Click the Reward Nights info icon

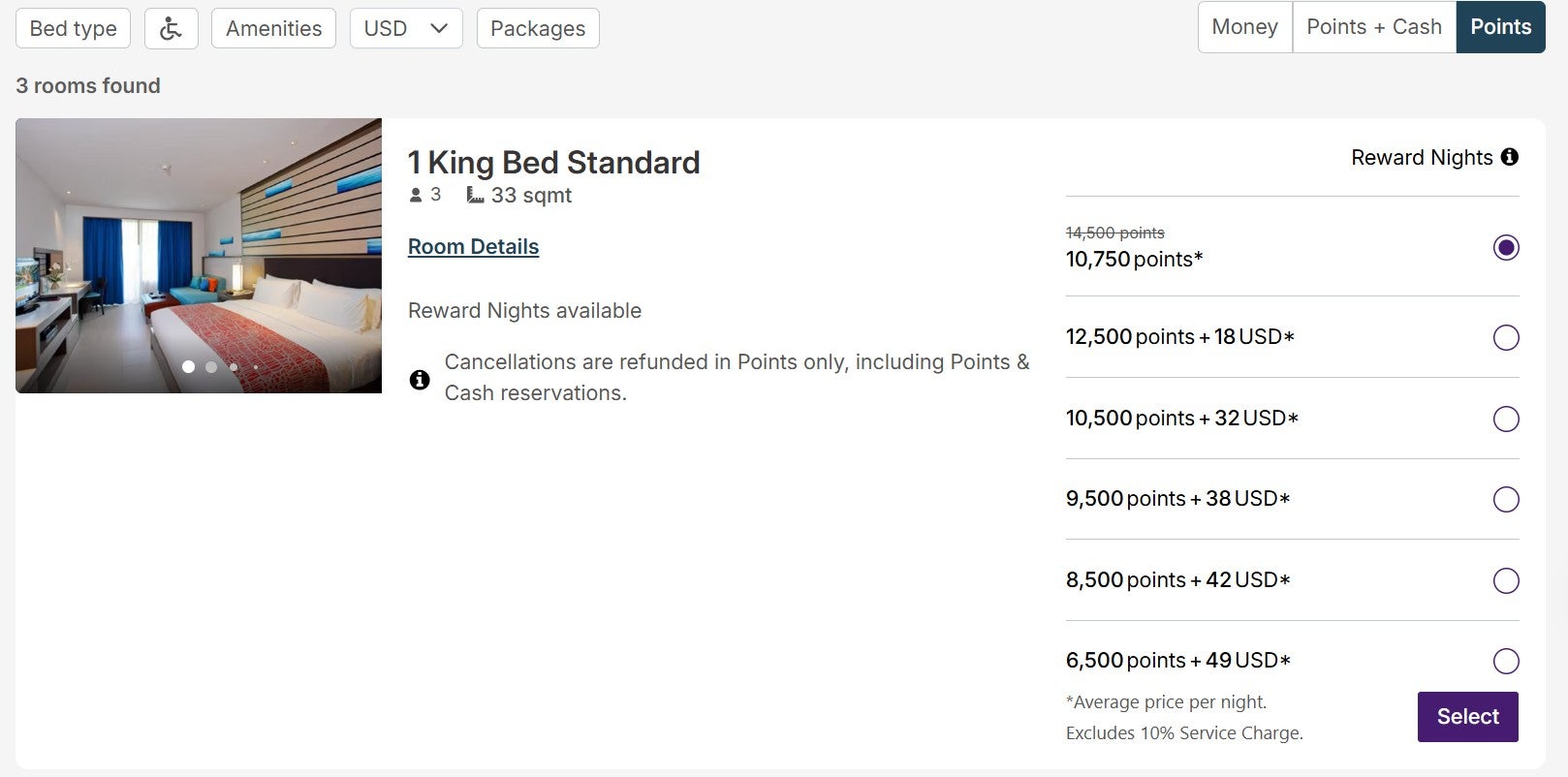coord(1509,157)
